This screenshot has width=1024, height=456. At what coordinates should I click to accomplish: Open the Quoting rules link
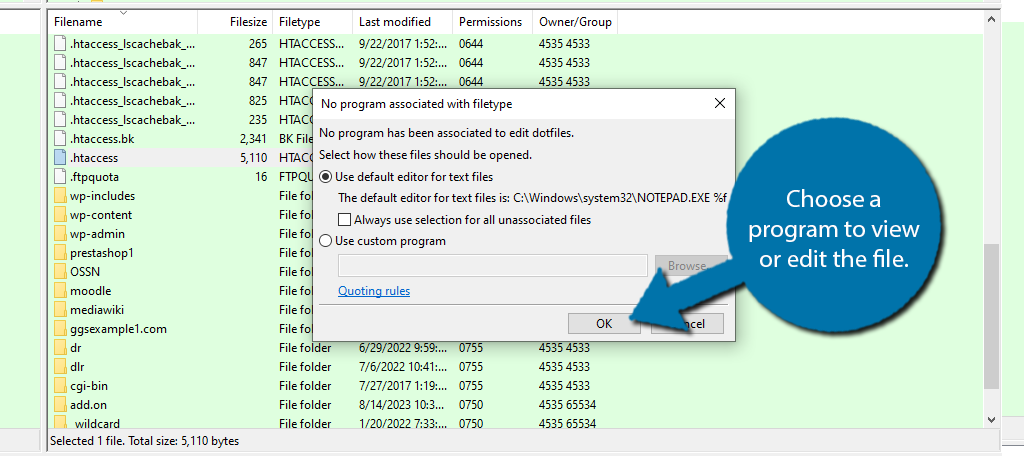click(374, 291)
